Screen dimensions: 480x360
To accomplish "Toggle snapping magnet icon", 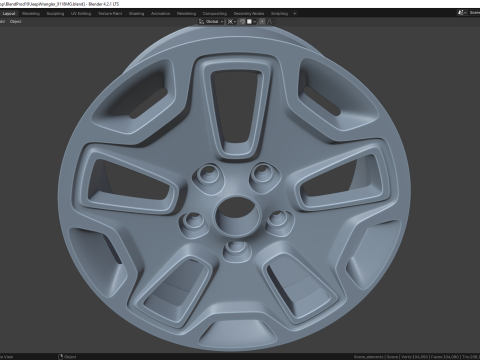I will coord(242,22).
